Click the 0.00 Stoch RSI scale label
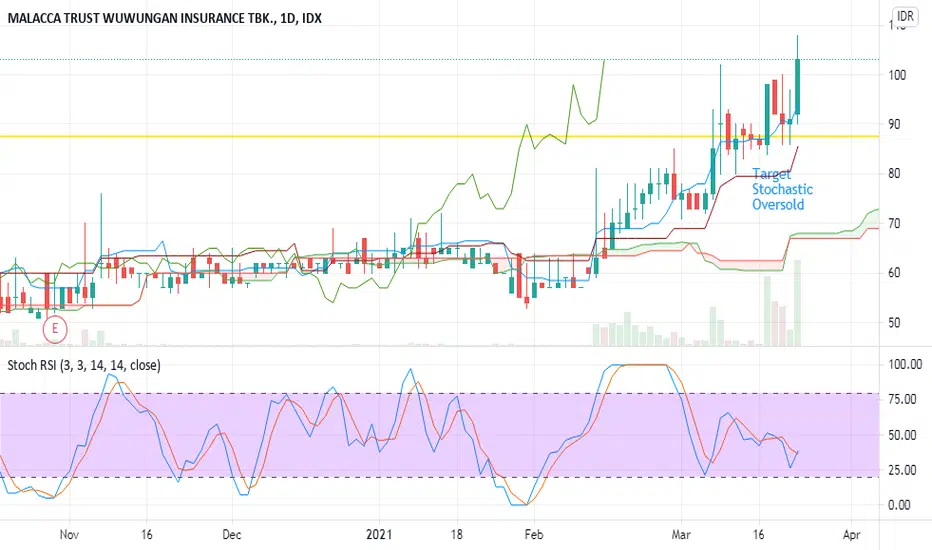Image resolution: width=932 pixels, height=550 pixels. click(899, 505)
